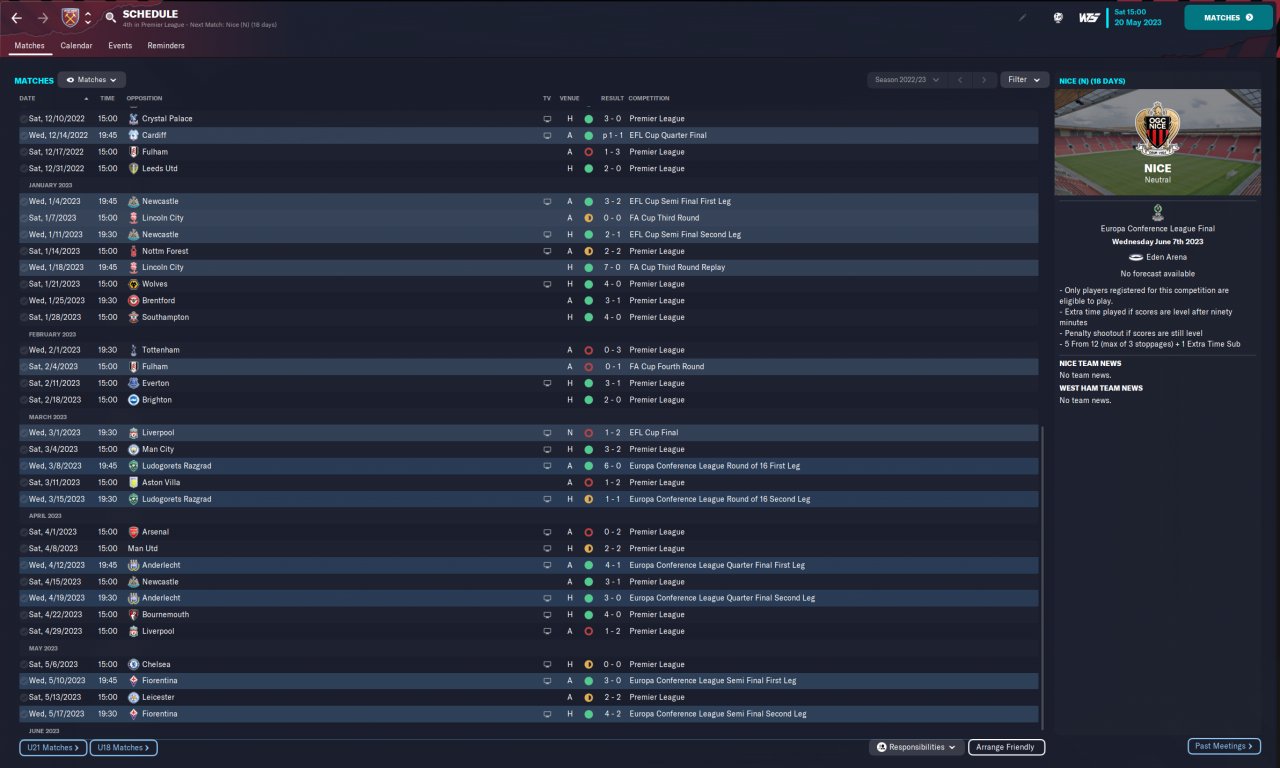
Task: Click the Southampton club badge
Action: point(133,317)
